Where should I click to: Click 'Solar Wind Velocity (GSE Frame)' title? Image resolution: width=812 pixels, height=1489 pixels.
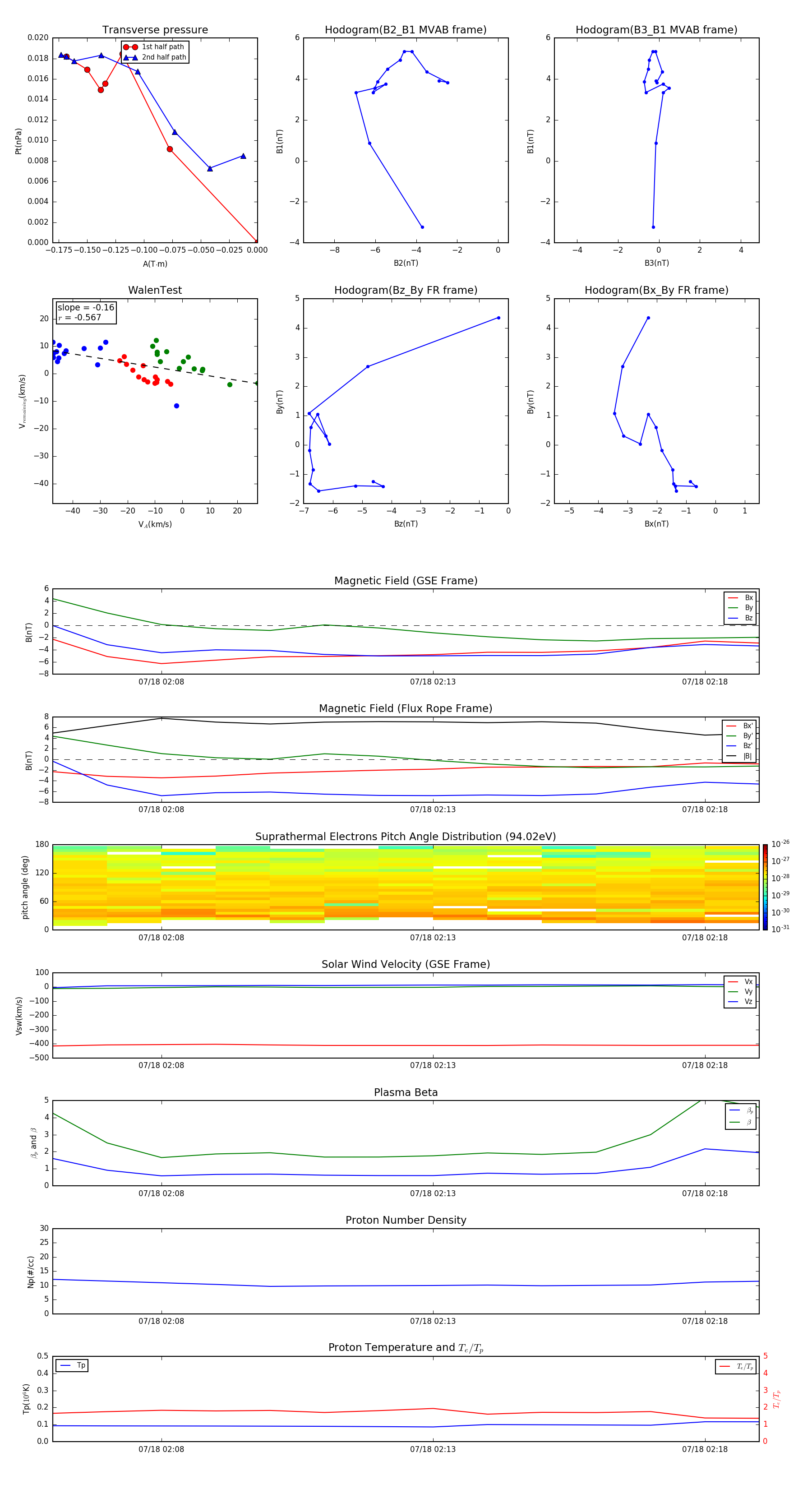[x=406, y=964]
